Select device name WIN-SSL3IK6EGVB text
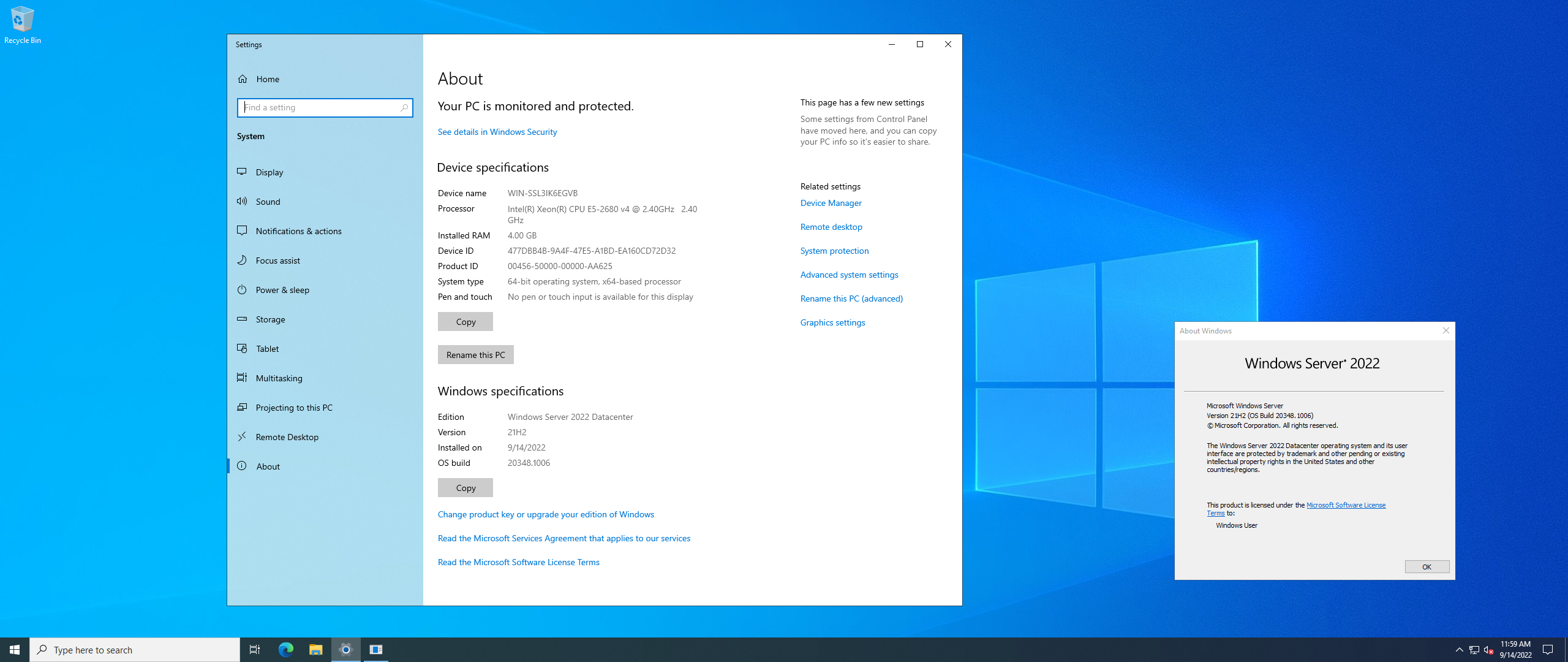This screenshot has width=1568, height=662. [542, 193]
